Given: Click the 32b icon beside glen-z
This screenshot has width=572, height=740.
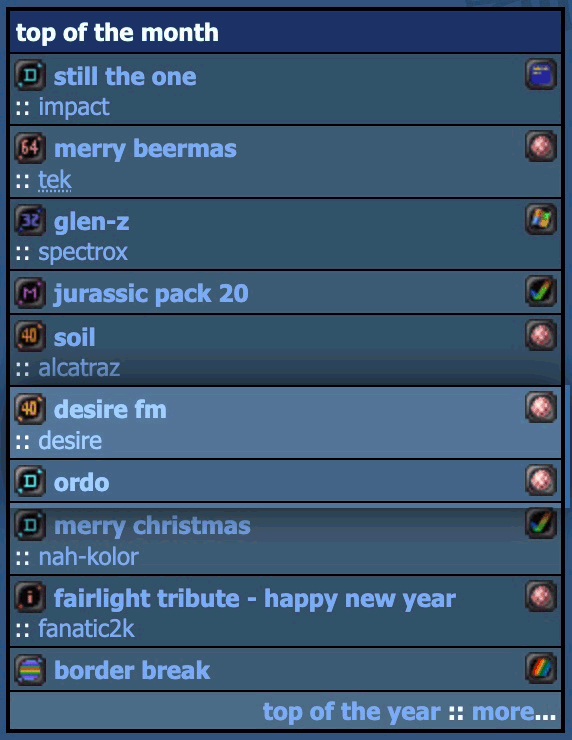Looking at the screenshot, I should point(30,220).
